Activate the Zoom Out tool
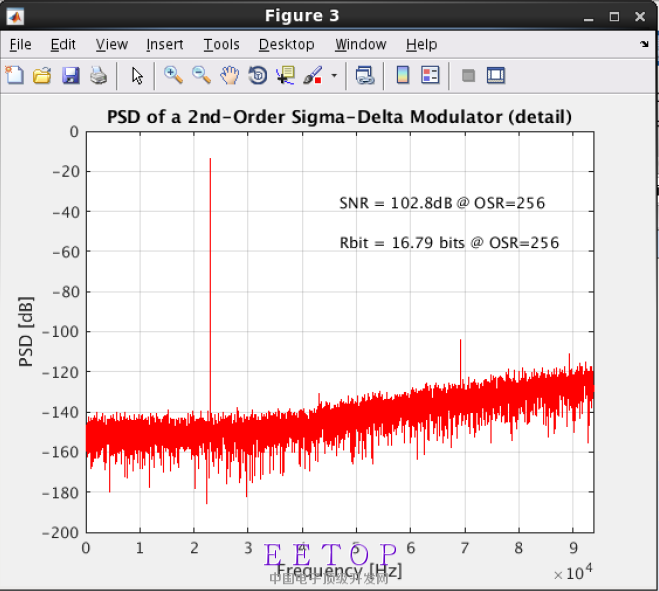Viewport: 659px width, 591px height. 201,76
